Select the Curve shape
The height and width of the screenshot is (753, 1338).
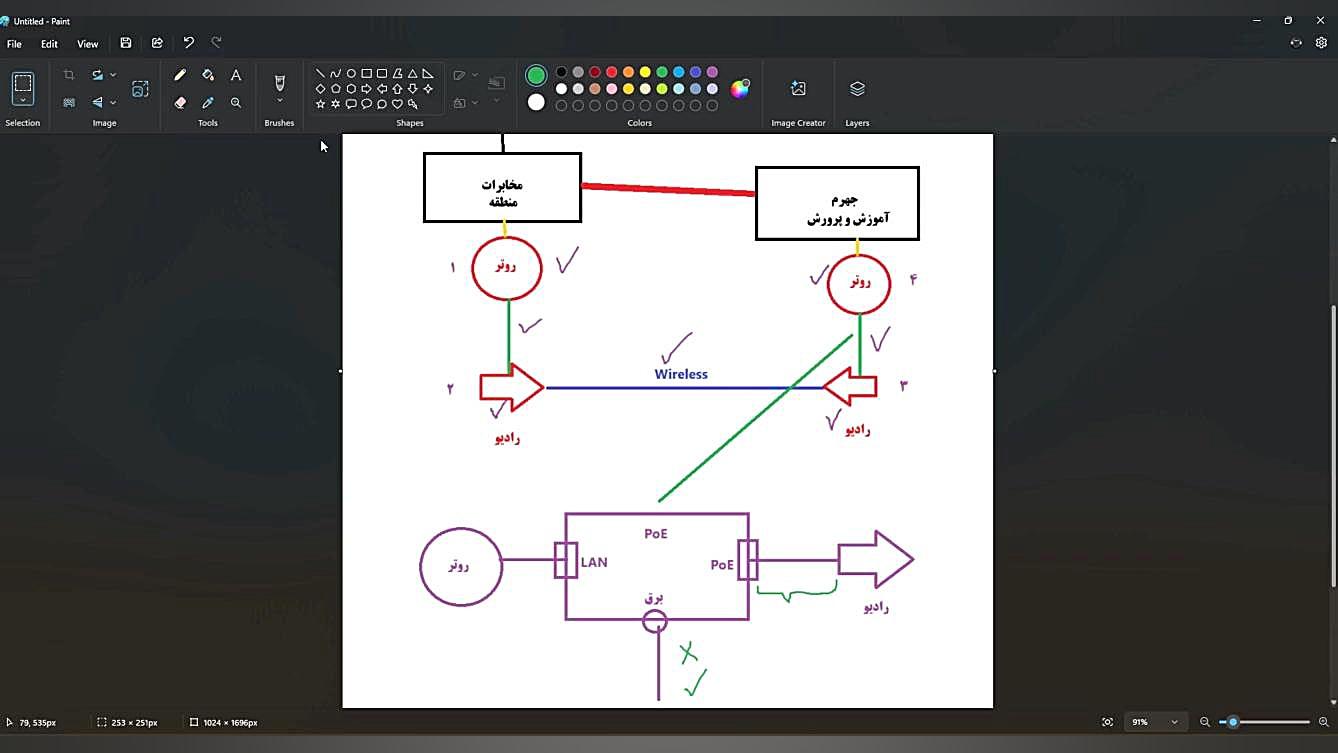click(336, 73)
